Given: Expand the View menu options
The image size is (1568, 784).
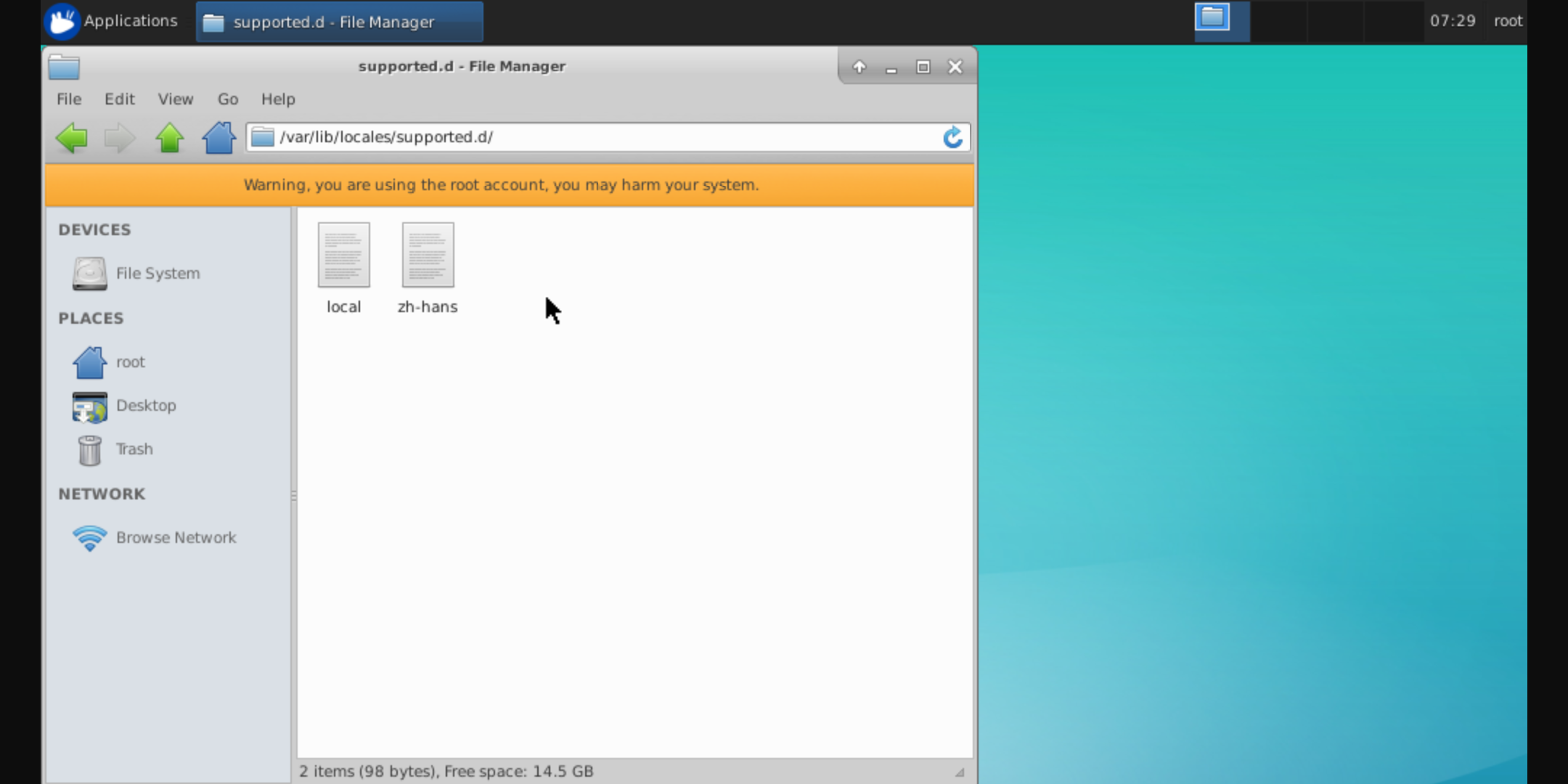Looking at the screenshot, I should pyautogui.click(x=176, y=98).
